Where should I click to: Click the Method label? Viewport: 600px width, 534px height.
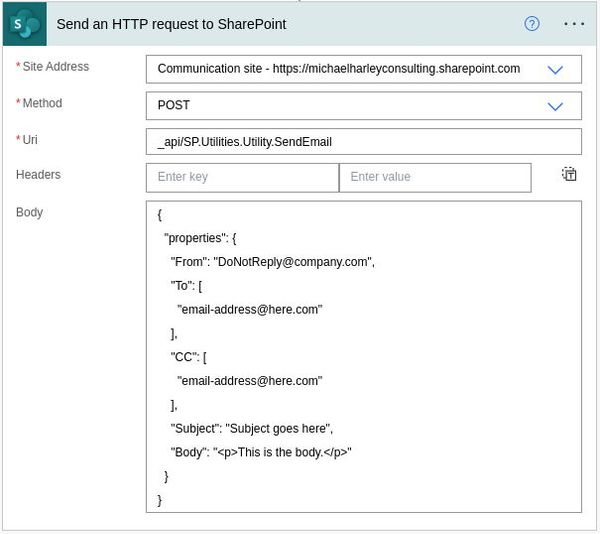click(42, 103)
